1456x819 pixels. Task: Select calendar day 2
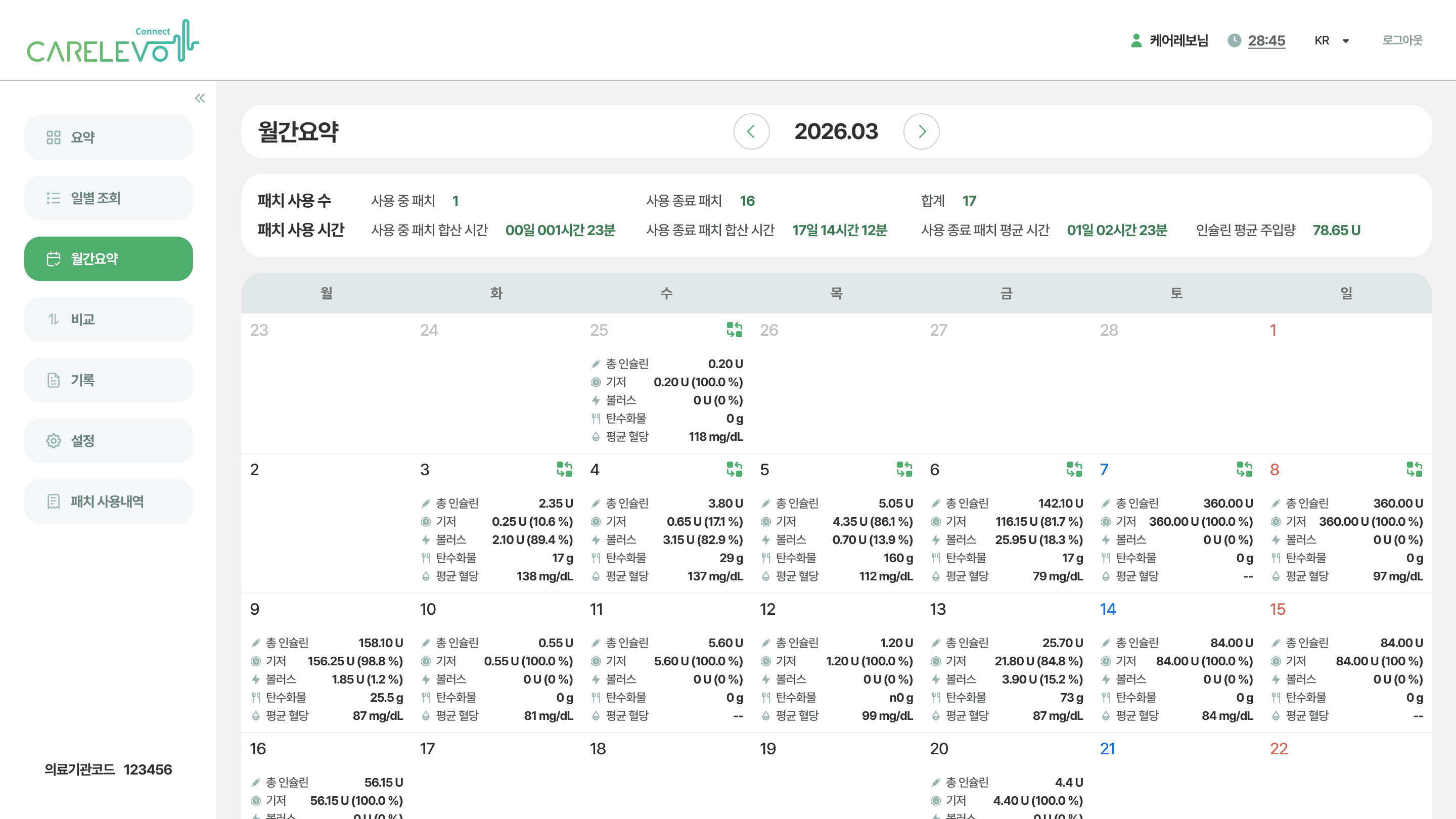coord(254,470)
